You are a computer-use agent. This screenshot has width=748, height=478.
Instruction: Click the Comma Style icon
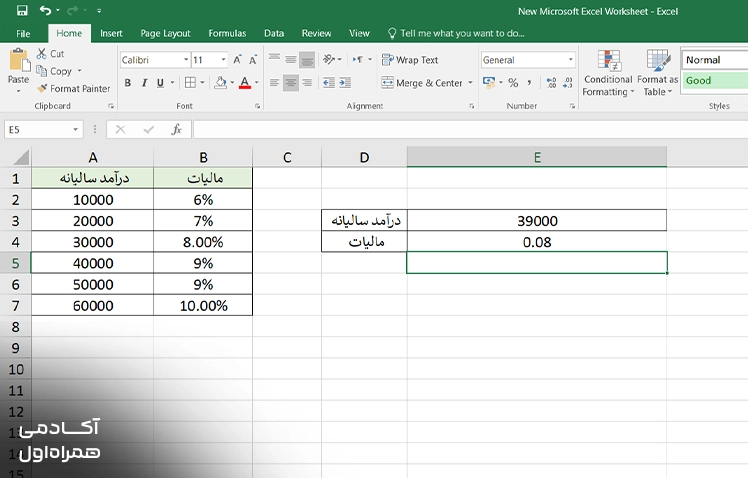(x=530, y=83)
